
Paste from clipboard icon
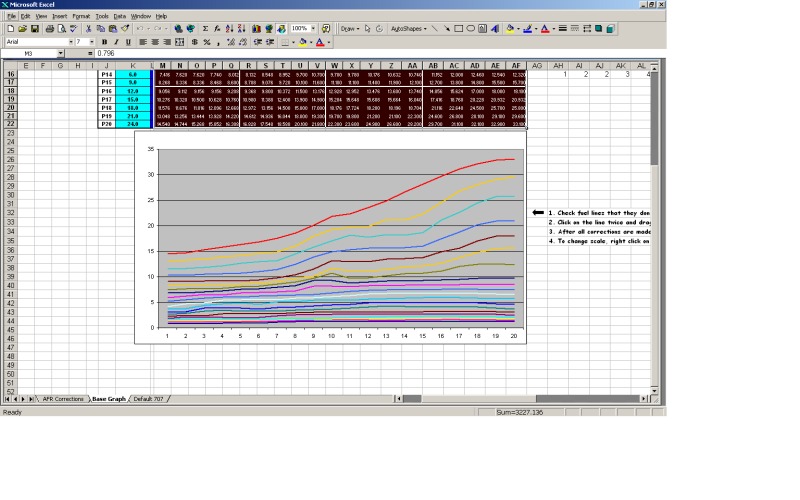pyautogui.click(x=113, y=29)
